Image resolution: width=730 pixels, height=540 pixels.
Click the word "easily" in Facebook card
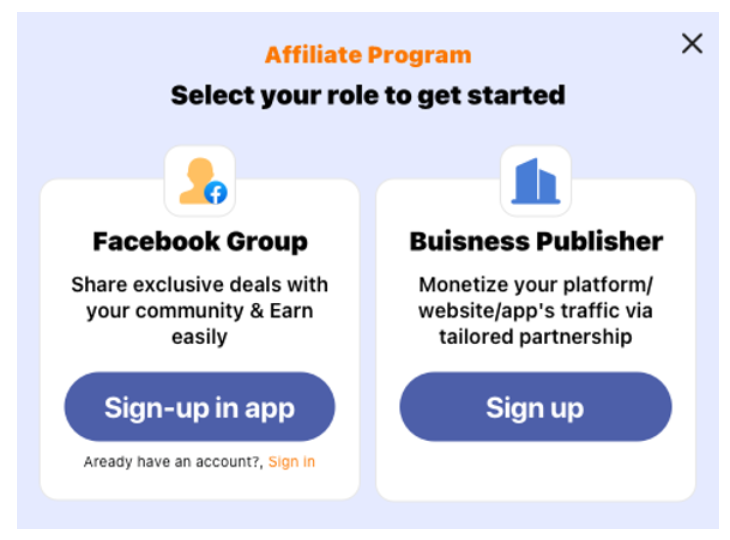pyautogui.click(x=200, y=337)
